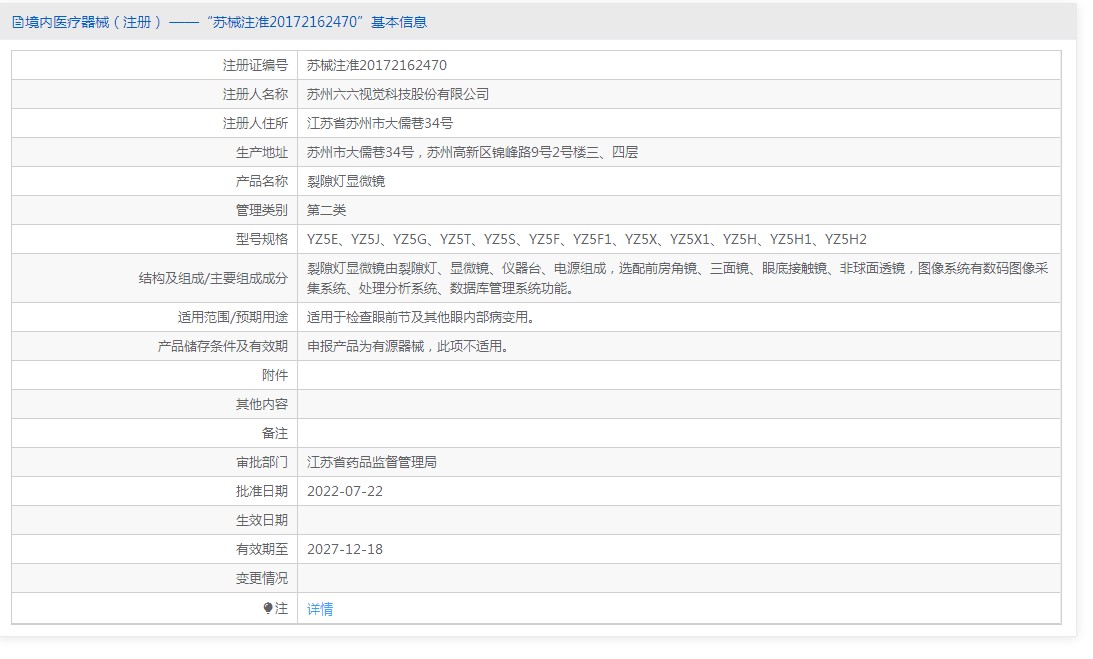Screen dimensions: 1093x659
Task: Select registration number value 苏械注准20172162470
Action: (376, 65)
